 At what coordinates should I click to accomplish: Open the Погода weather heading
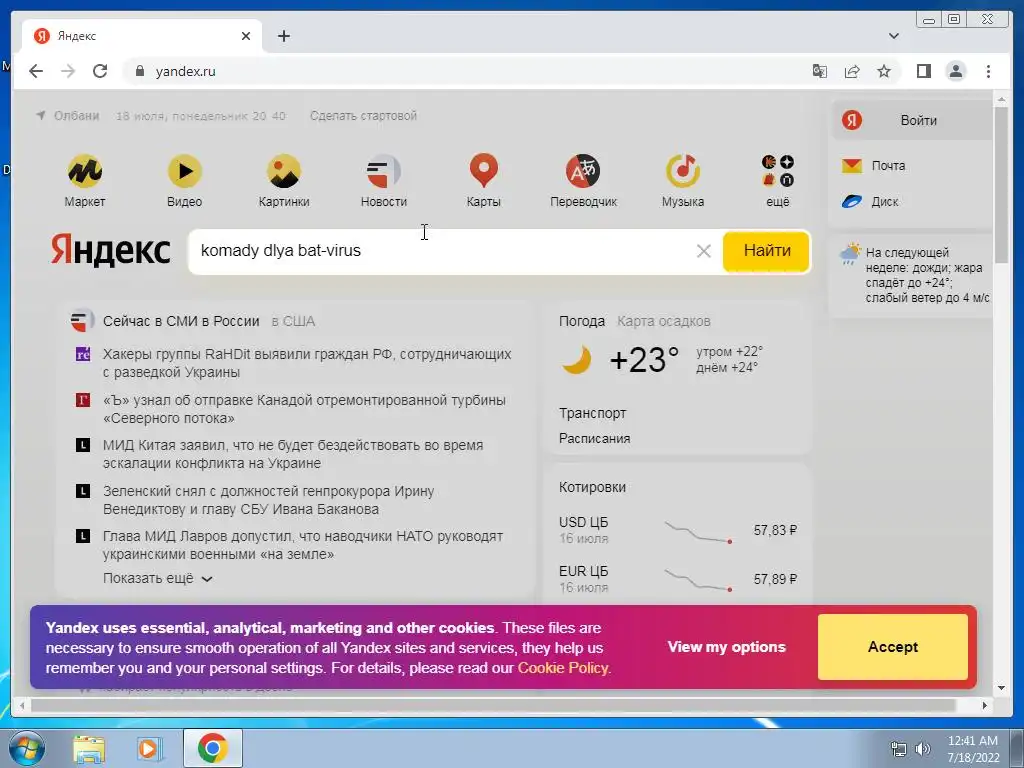point(582,321)
